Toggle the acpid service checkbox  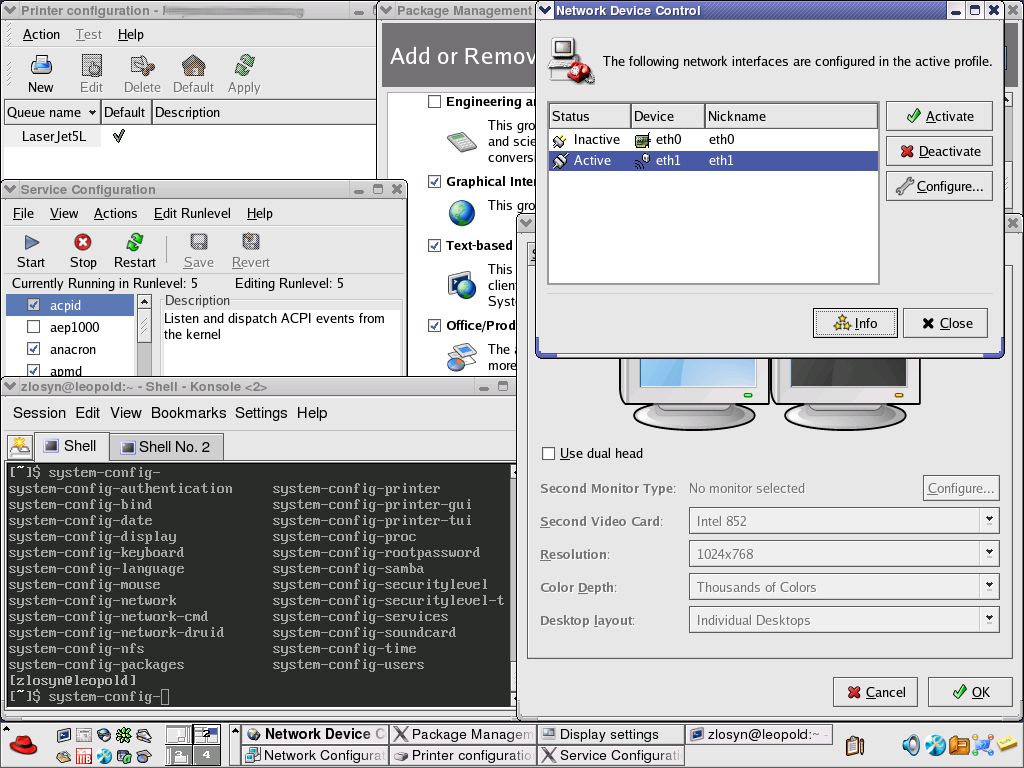pyautogui.click(x=34, y=305)
